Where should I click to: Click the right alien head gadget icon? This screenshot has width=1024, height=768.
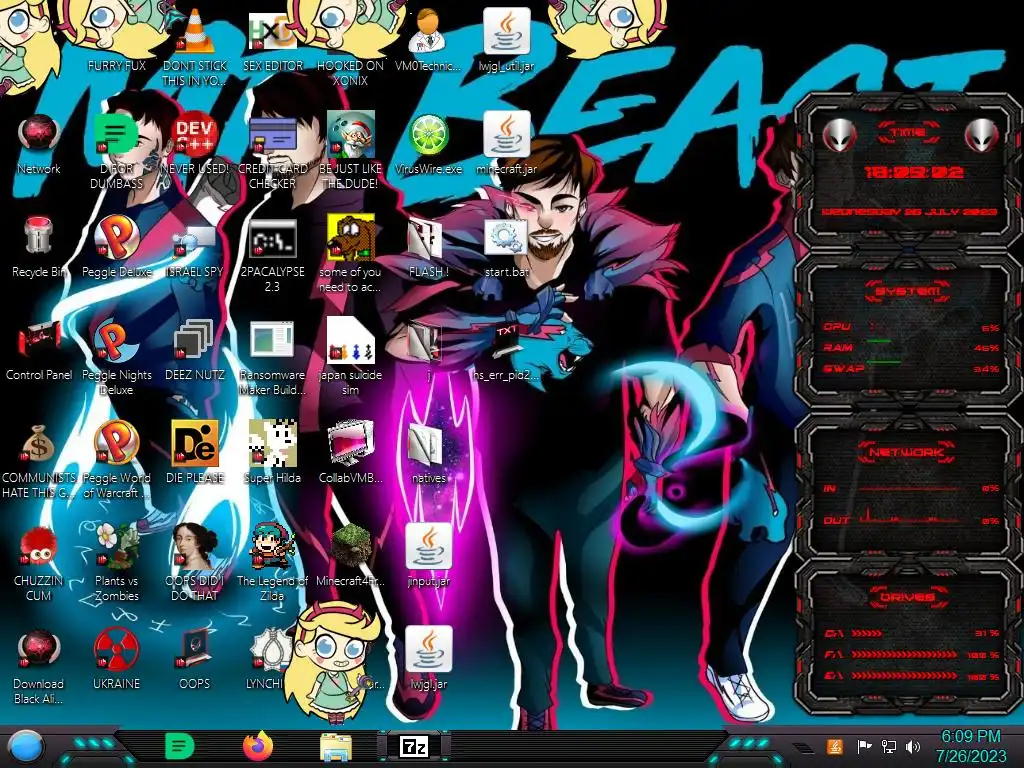click(982, 136)
